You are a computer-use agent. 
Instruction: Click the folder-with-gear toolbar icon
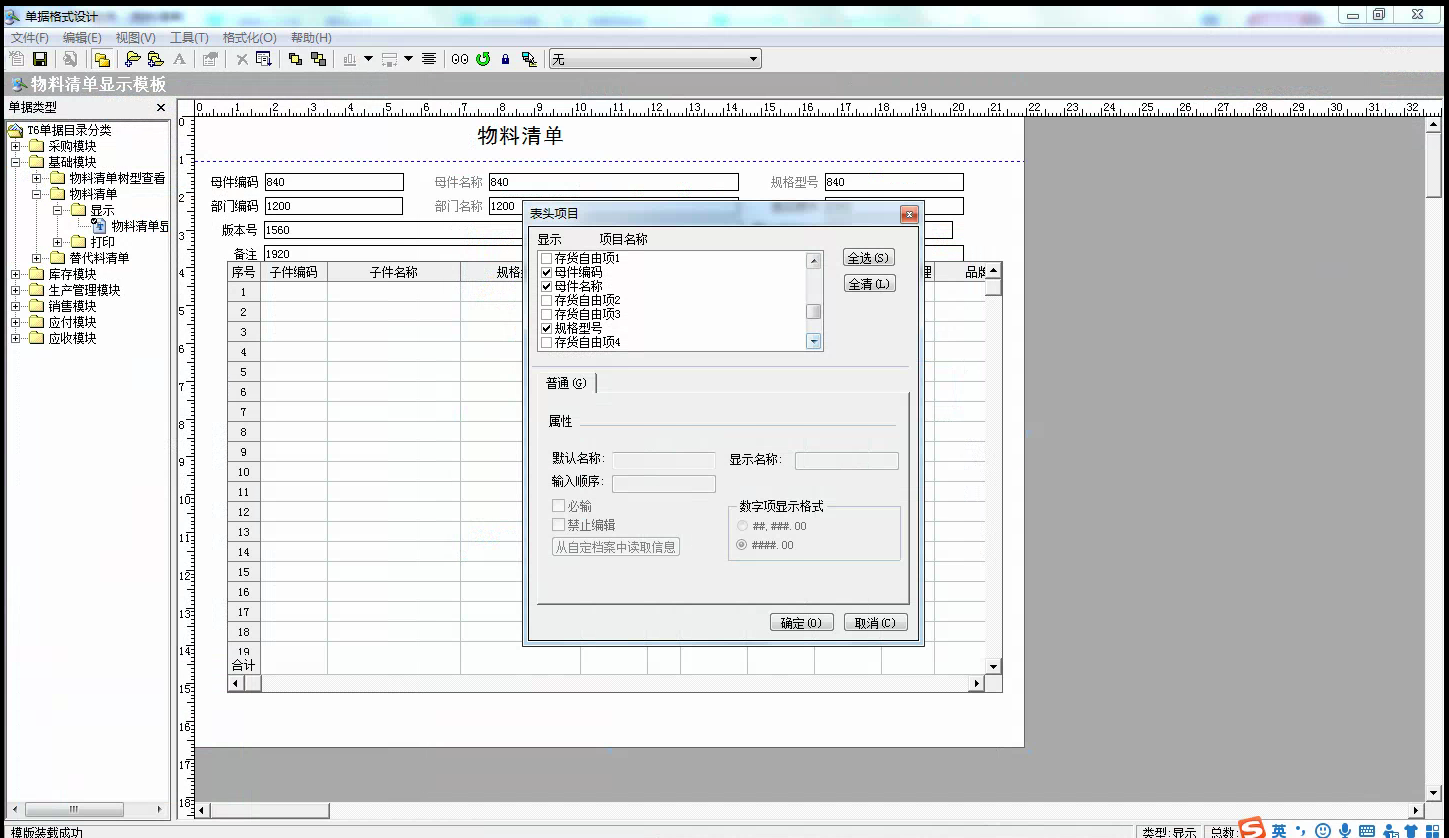[155, 59]
